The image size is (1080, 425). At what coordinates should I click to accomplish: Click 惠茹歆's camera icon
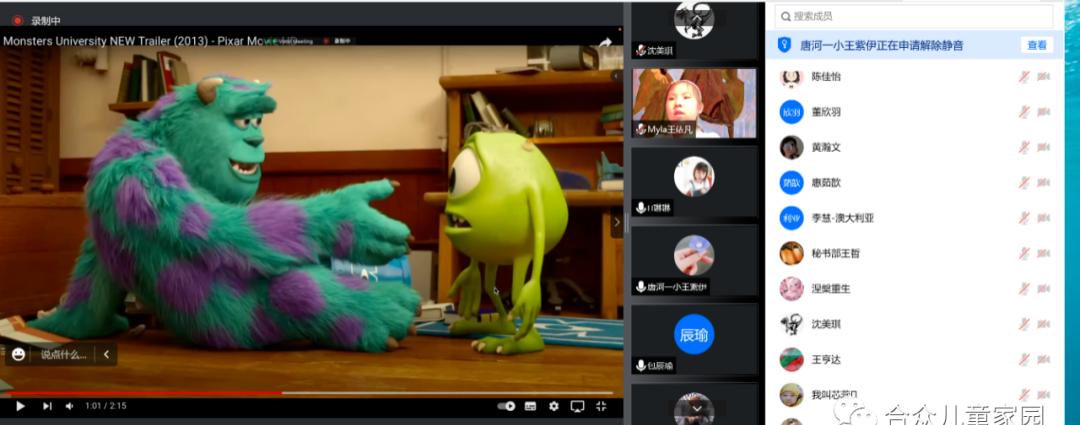[1043, 183]
